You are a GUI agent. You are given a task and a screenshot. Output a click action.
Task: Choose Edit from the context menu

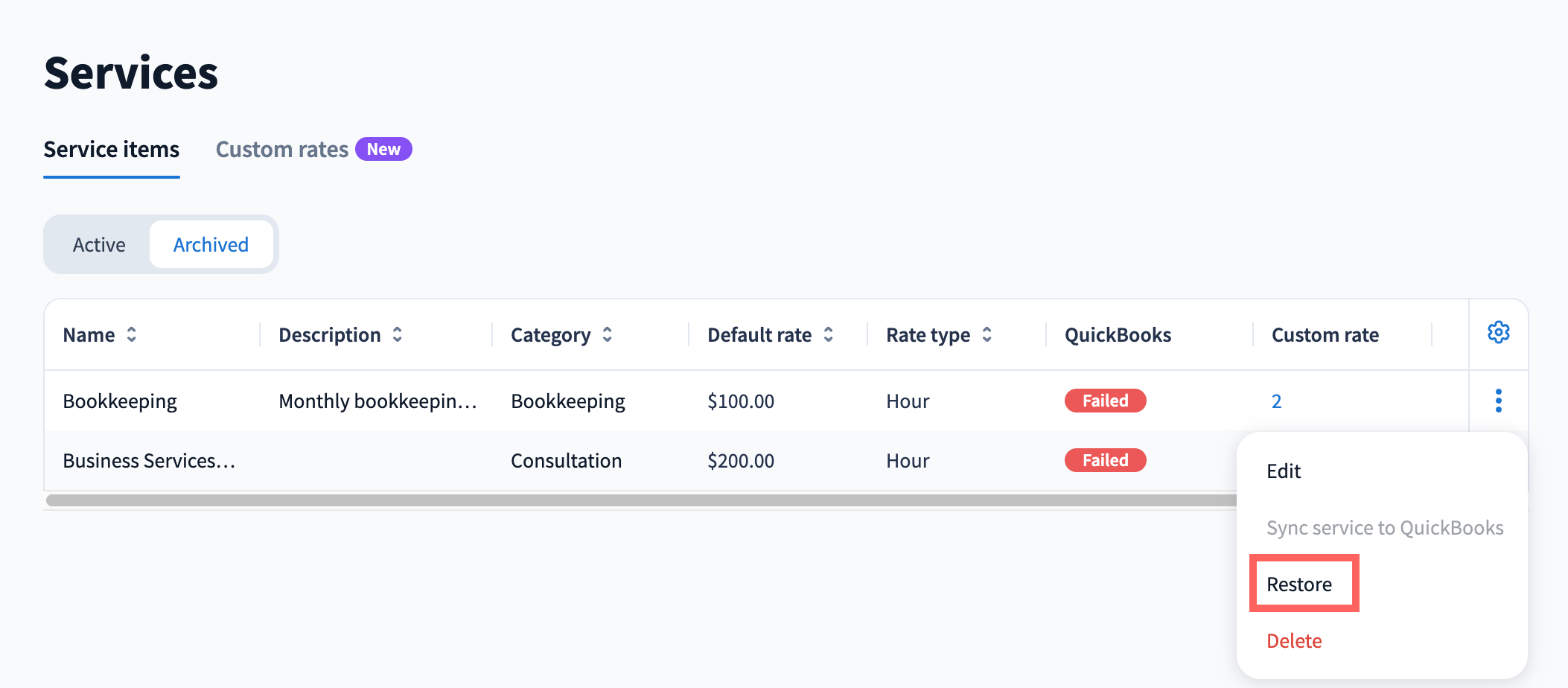tap(1284, 471)
